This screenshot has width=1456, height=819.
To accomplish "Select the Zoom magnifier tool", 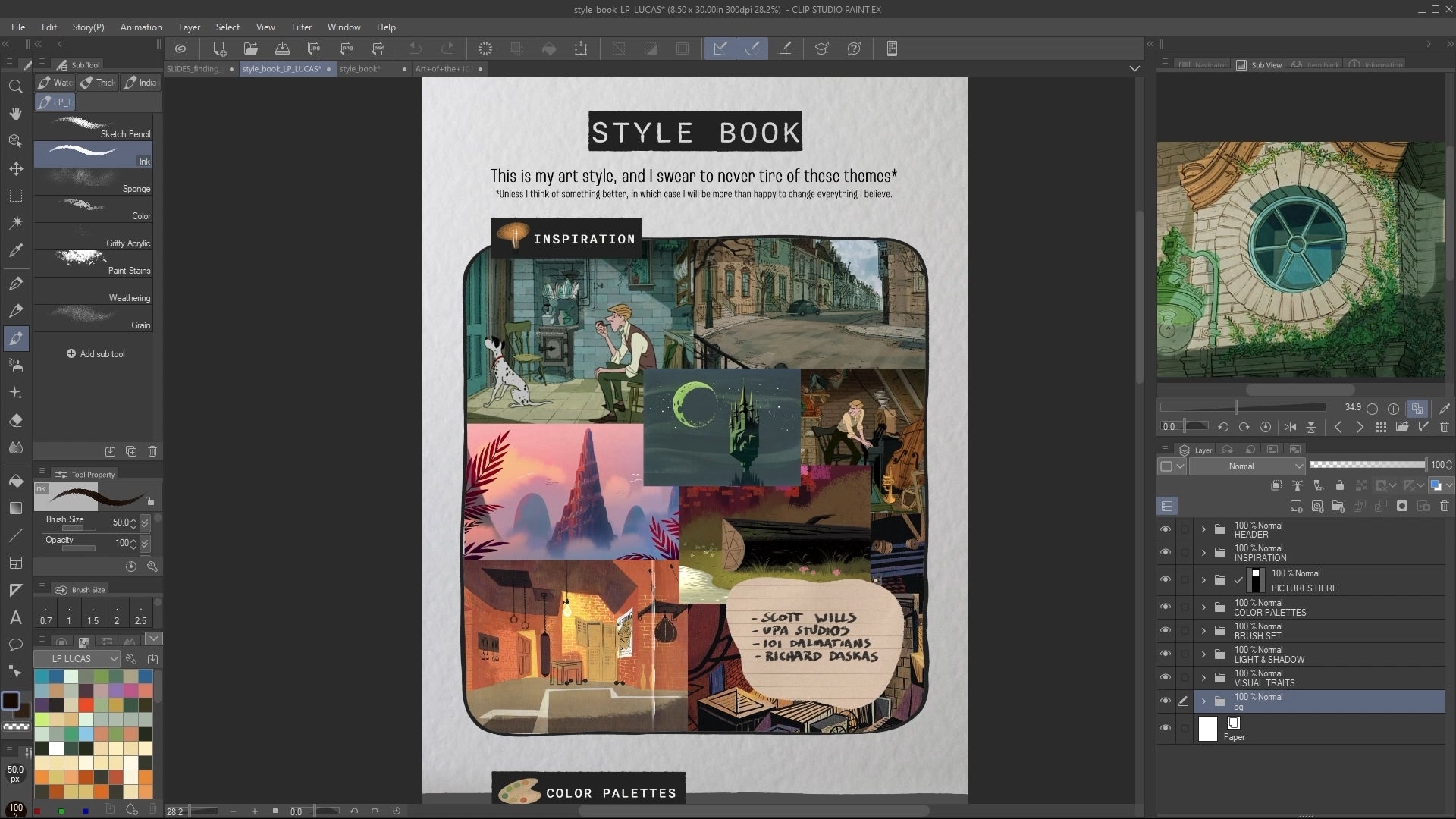I will [x=15, y=86].
